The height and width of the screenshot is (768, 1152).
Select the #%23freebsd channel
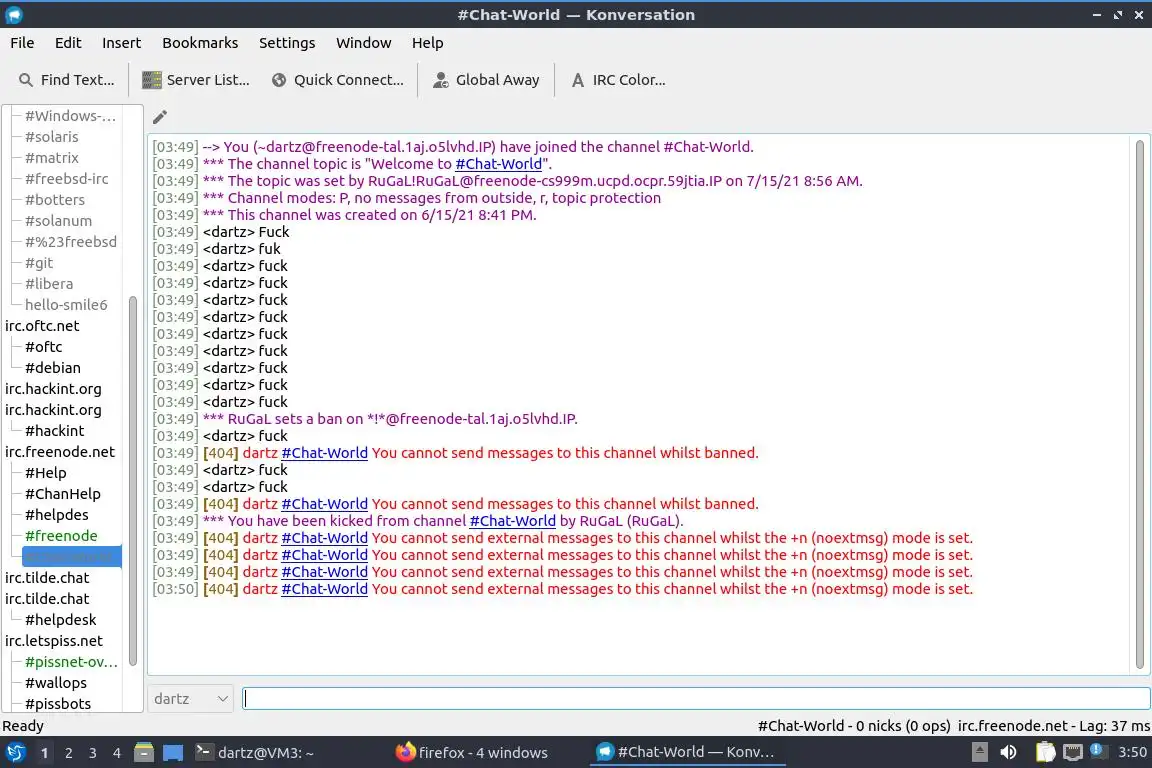click(71, 242)
